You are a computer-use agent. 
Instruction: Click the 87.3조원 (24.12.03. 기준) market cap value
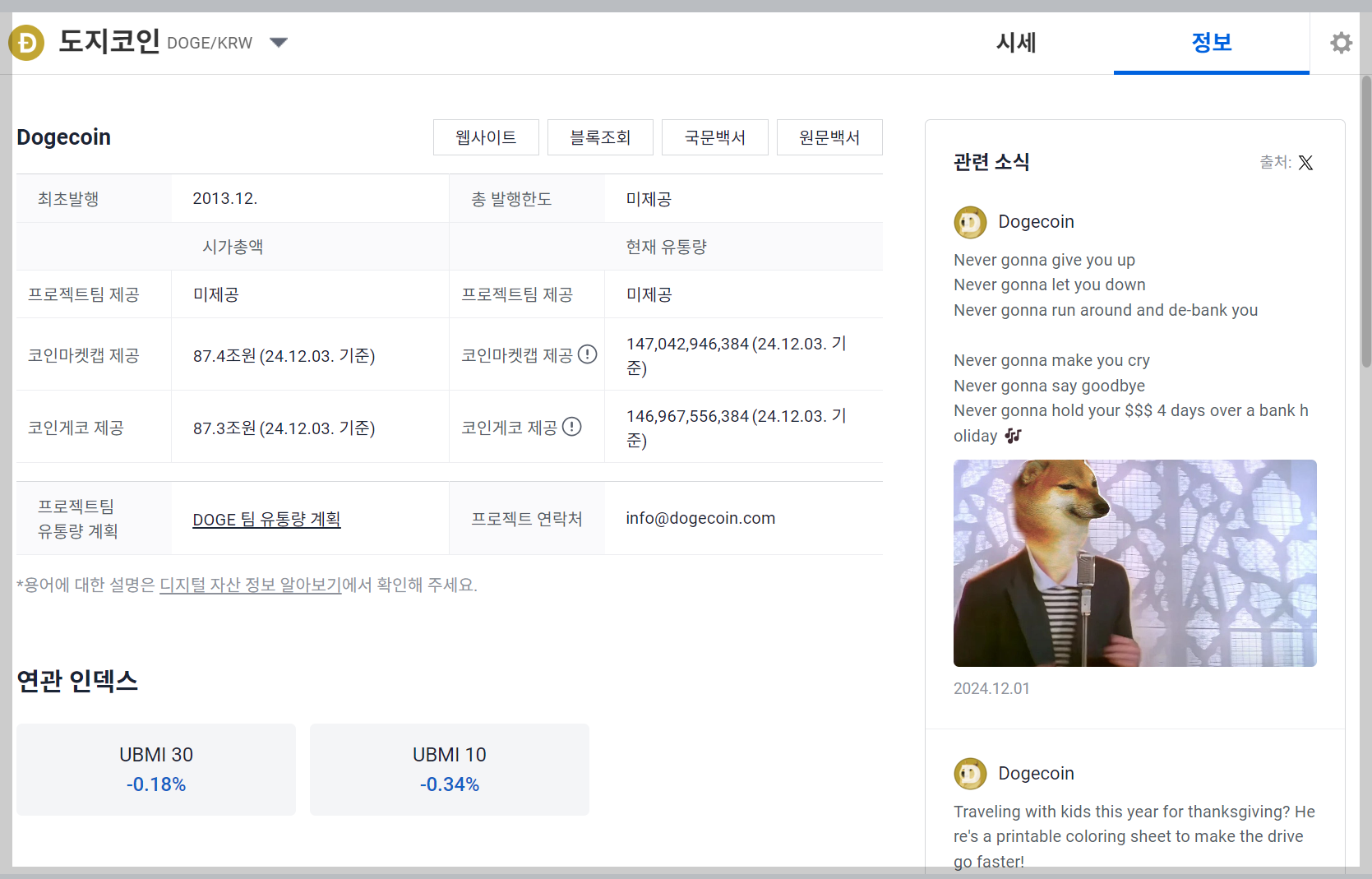[x=284, y=428]
